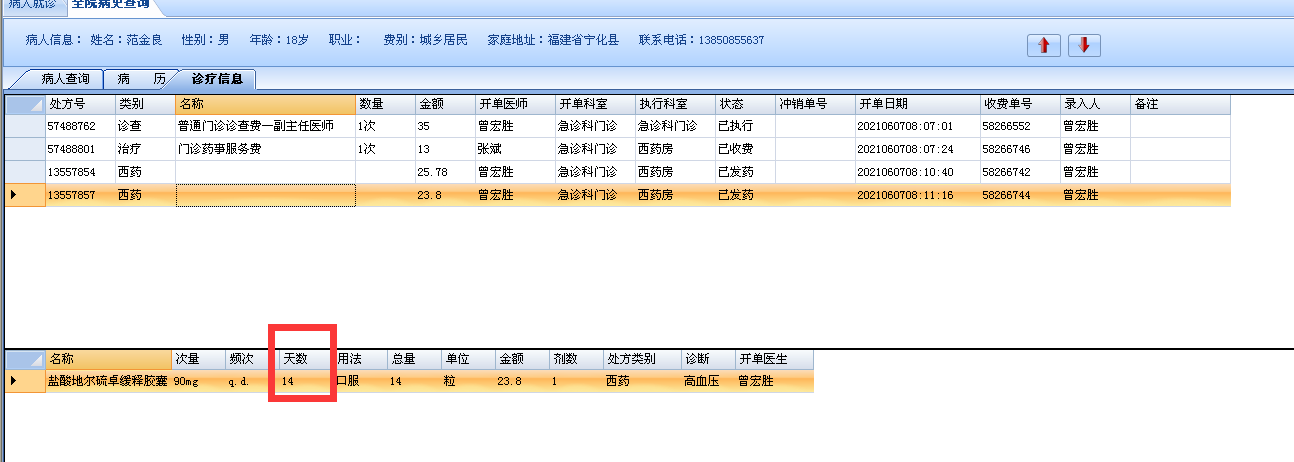This screenshot has height=462, width=1294.
Task: Click the 普通门诊诊查费一副主任医师 cell
Action: coord(265,127)
